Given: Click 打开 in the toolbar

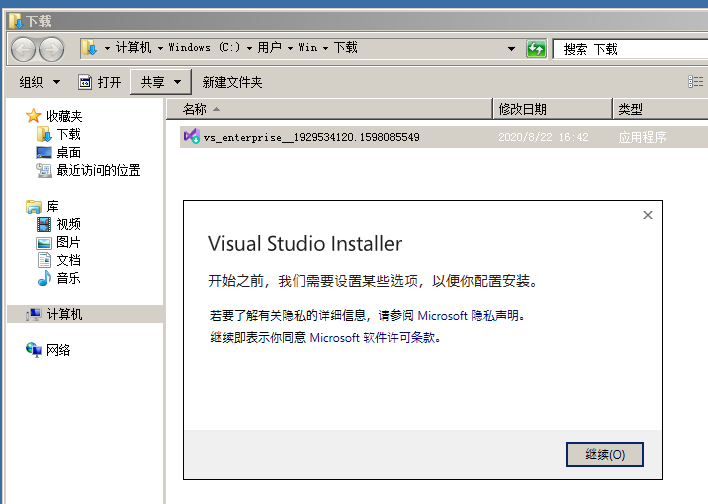Looking at the screenshot, I should pos(109,82).
